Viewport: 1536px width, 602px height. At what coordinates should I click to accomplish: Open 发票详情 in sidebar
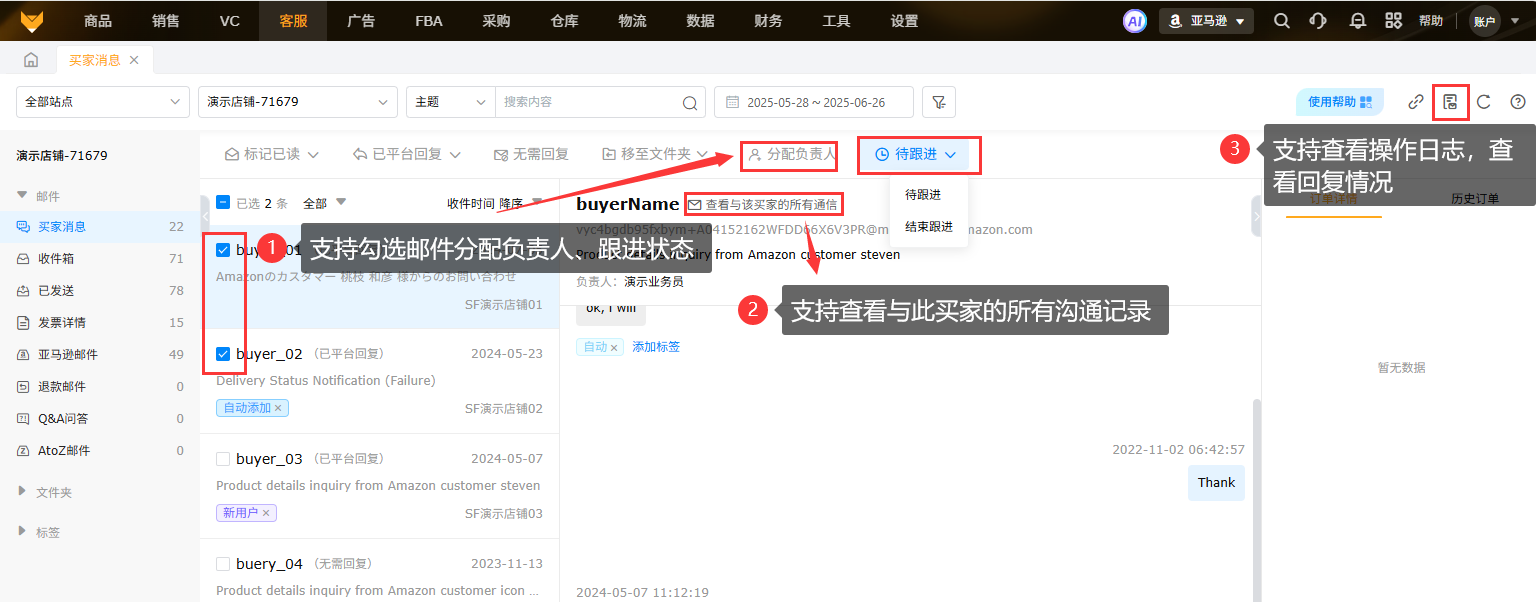click(100, 323)
